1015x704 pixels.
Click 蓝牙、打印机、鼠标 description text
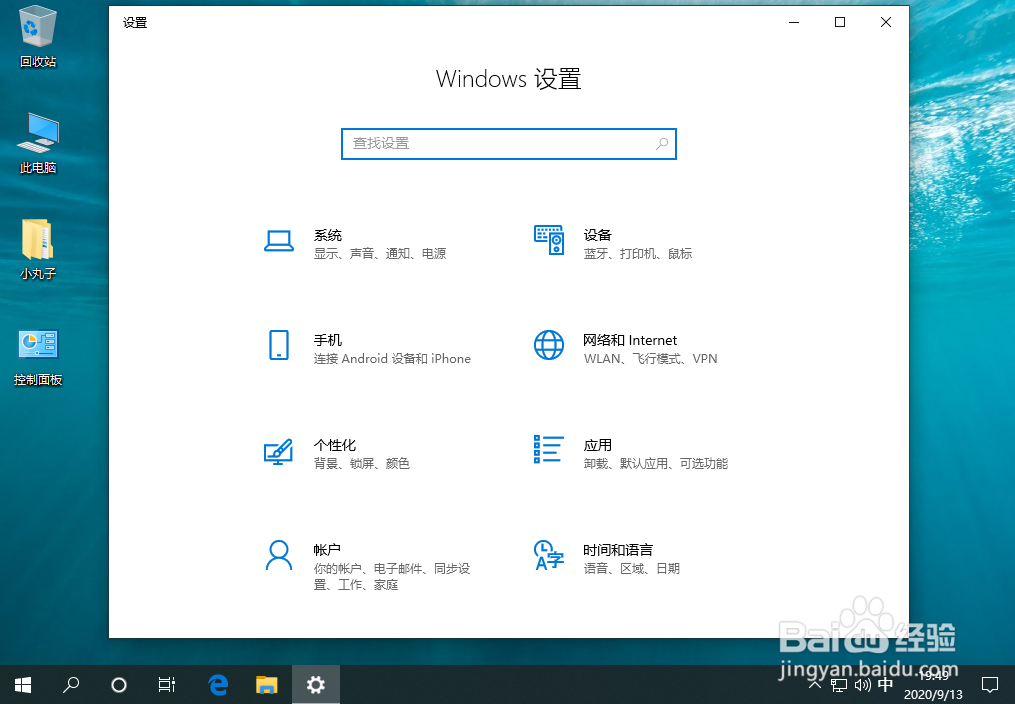[x=638, y=254]
